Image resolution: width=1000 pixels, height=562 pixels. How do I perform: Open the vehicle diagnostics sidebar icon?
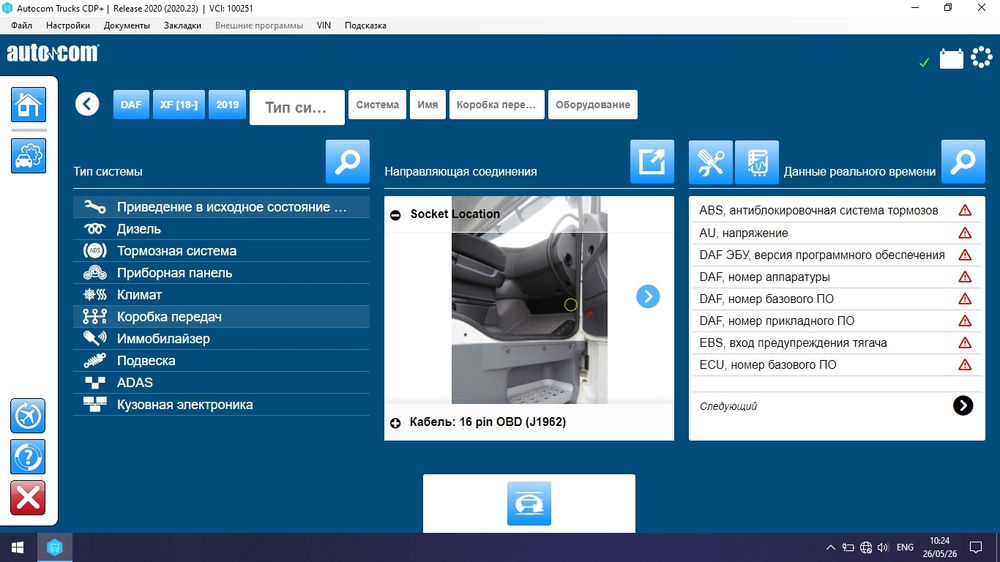[x=28, y=156]
